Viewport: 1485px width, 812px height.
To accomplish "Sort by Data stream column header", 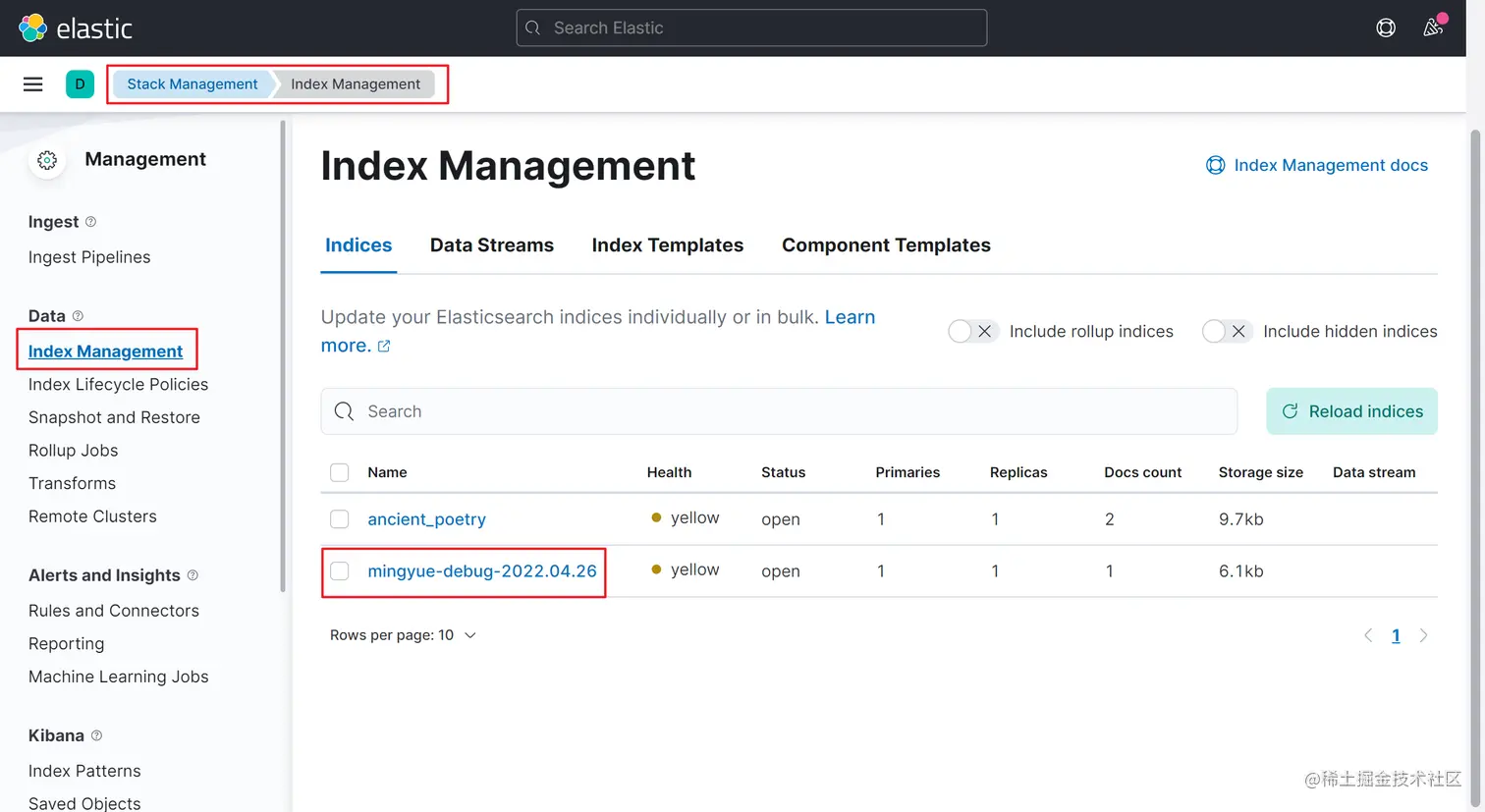I will 1374,472.
